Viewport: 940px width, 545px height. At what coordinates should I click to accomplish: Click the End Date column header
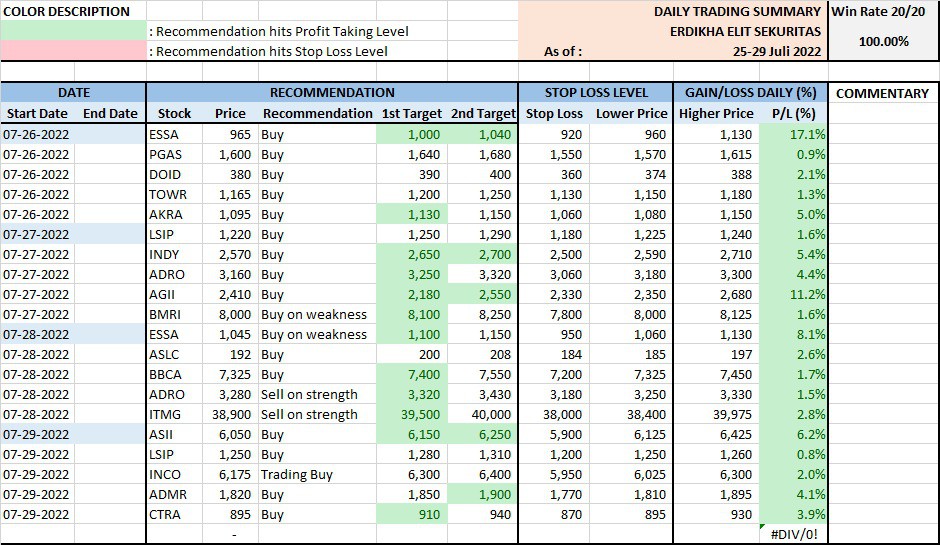110,113
